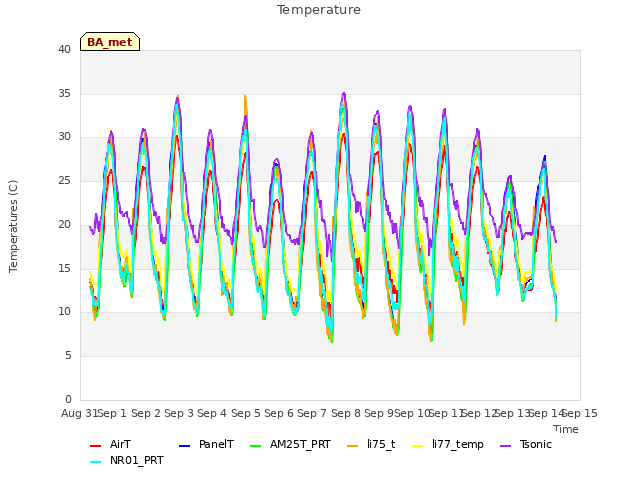
Task: Click the Temperatures (C) y-axis label
Action: click(x=13, y=226)
